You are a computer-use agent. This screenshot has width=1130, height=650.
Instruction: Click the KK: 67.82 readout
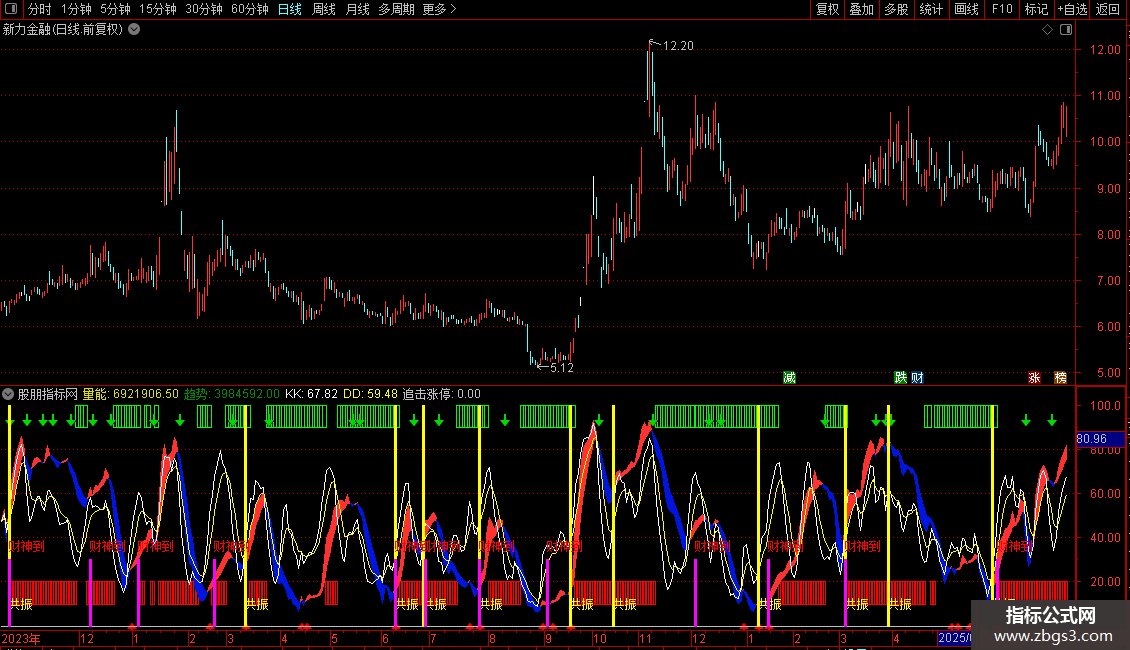click(x=311, y=394)
